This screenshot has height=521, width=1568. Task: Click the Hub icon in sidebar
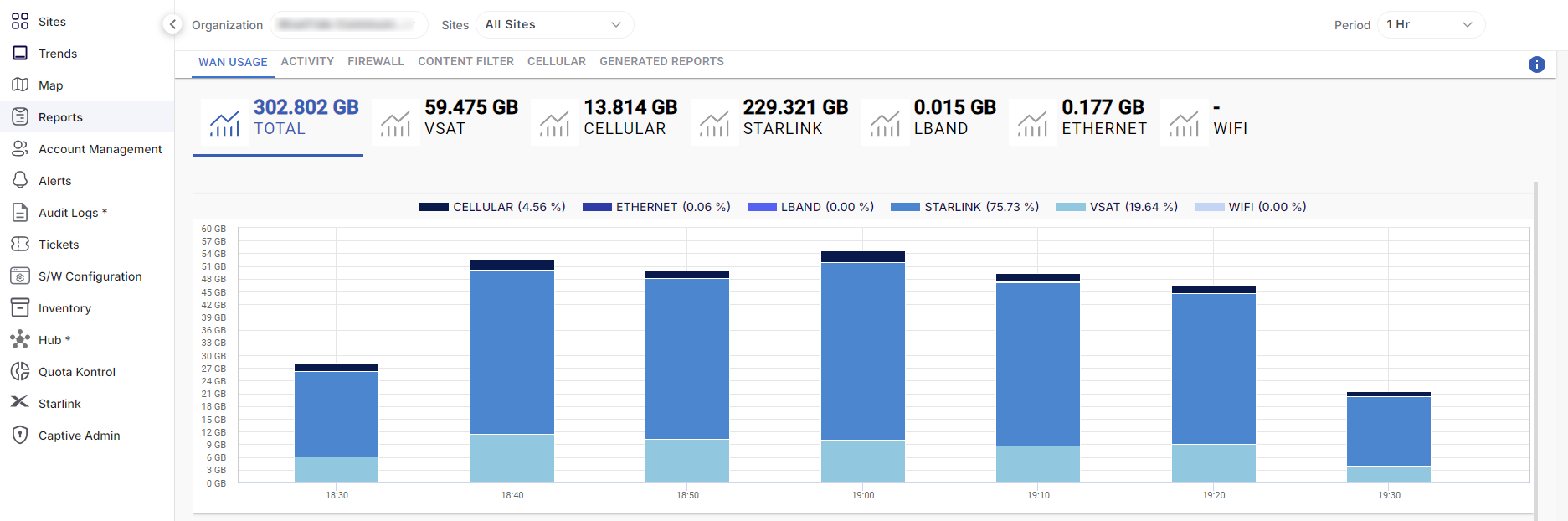pos(20,339)
